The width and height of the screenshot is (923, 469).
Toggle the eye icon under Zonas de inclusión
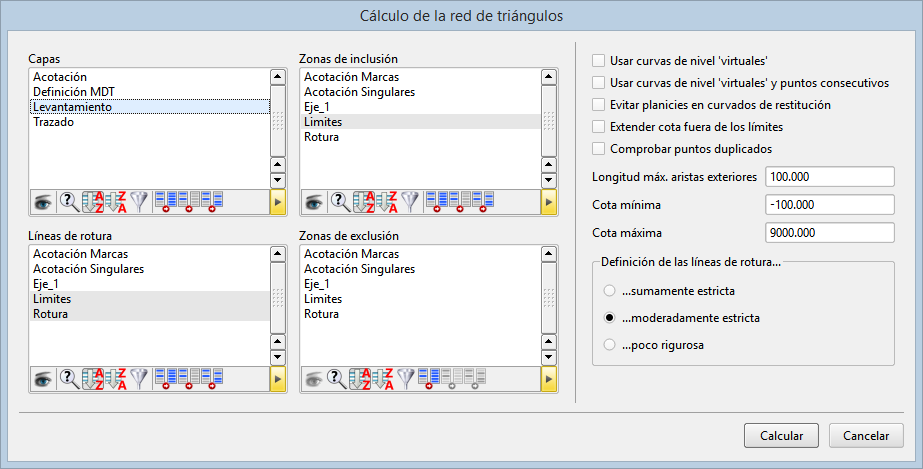click(314, 202)
